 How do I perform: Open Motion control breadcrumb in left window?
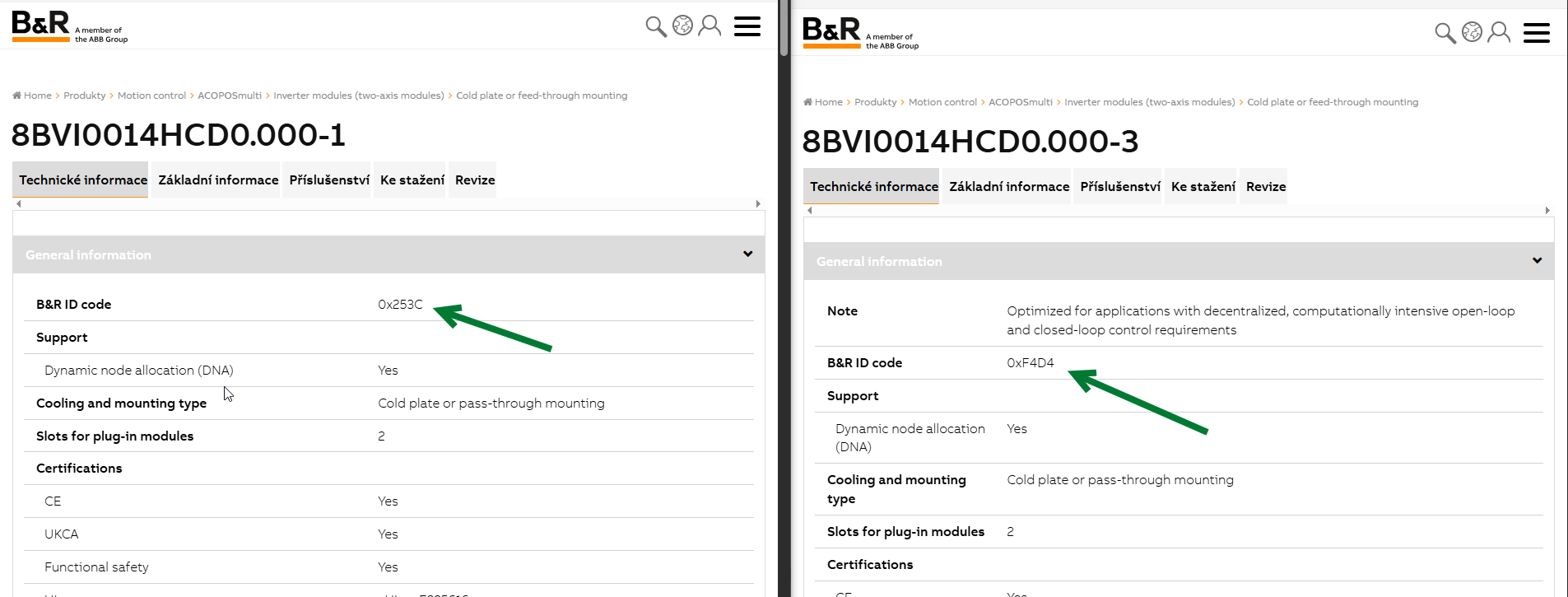pyautogui.click(x=151, y=96)
